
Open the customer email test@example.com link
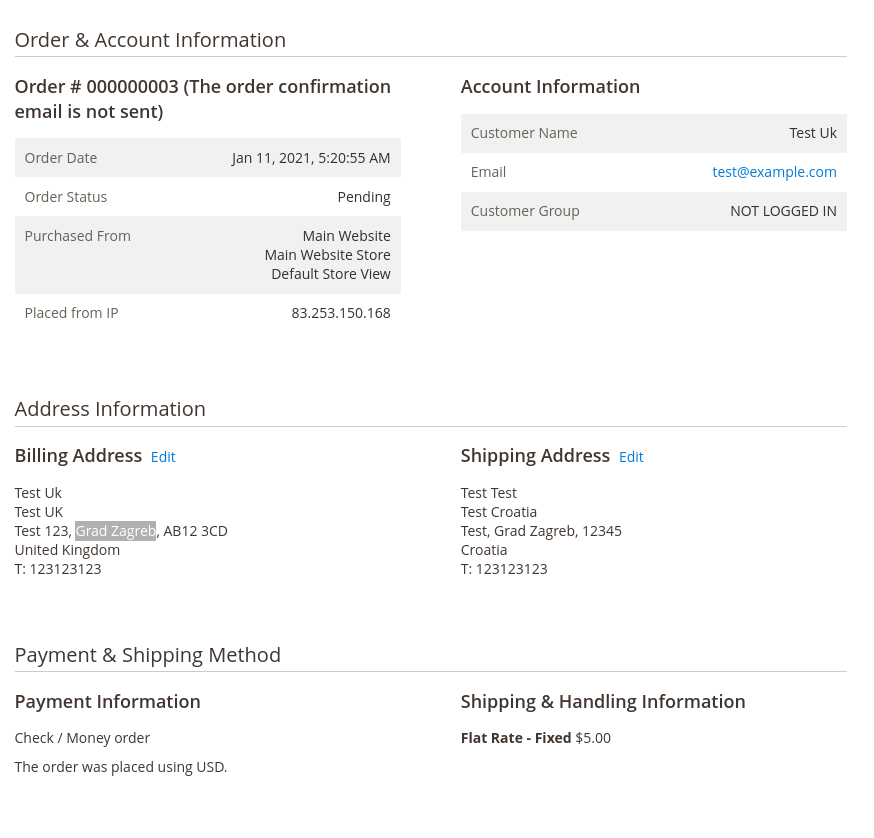tap(774, 171)
